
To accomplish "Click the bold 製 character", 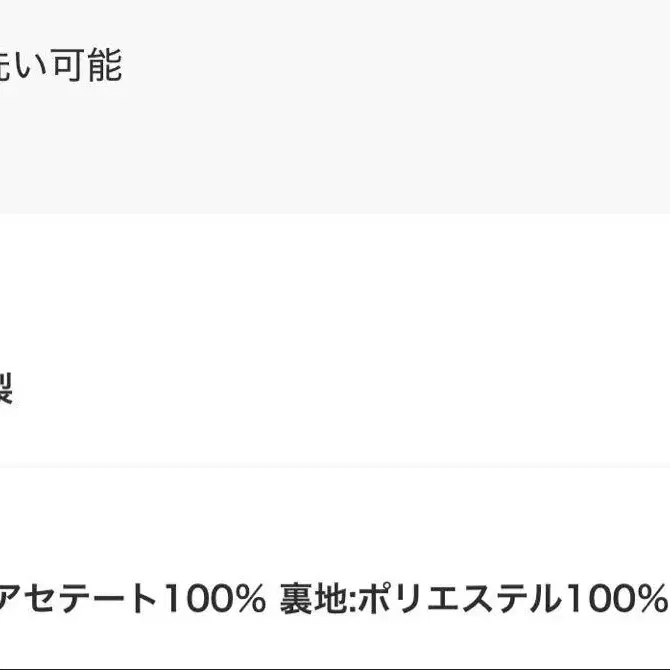I will (x=6, y=388).
